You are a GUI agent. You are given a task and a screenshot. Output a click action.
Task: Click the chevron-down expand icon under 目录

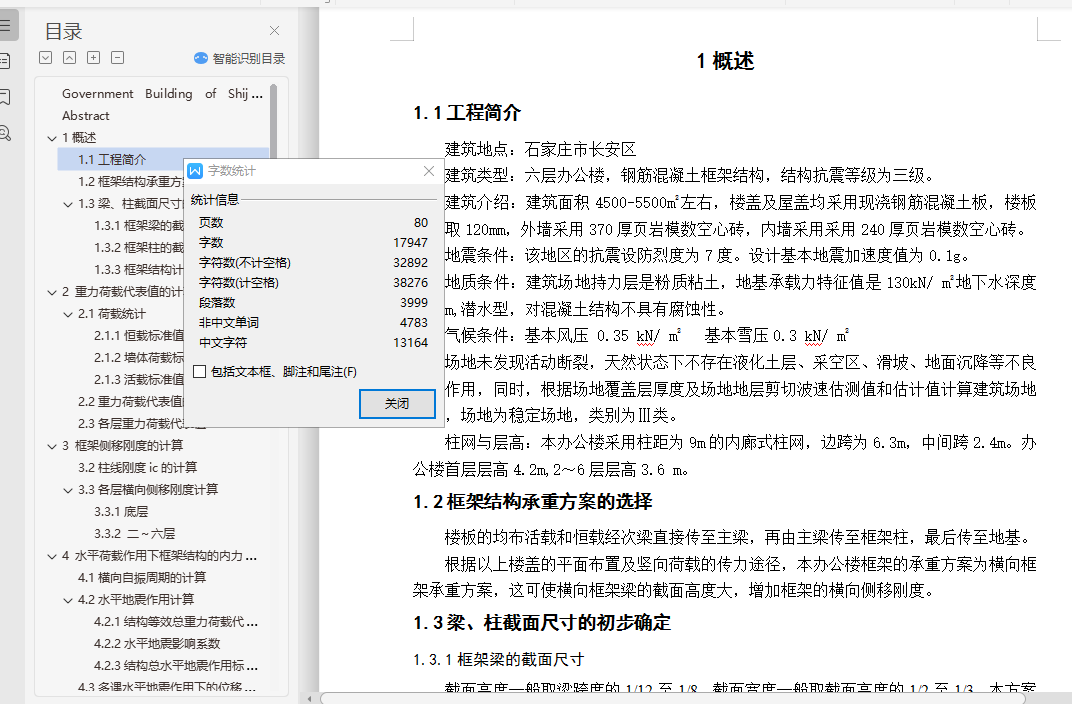[46, 57]
